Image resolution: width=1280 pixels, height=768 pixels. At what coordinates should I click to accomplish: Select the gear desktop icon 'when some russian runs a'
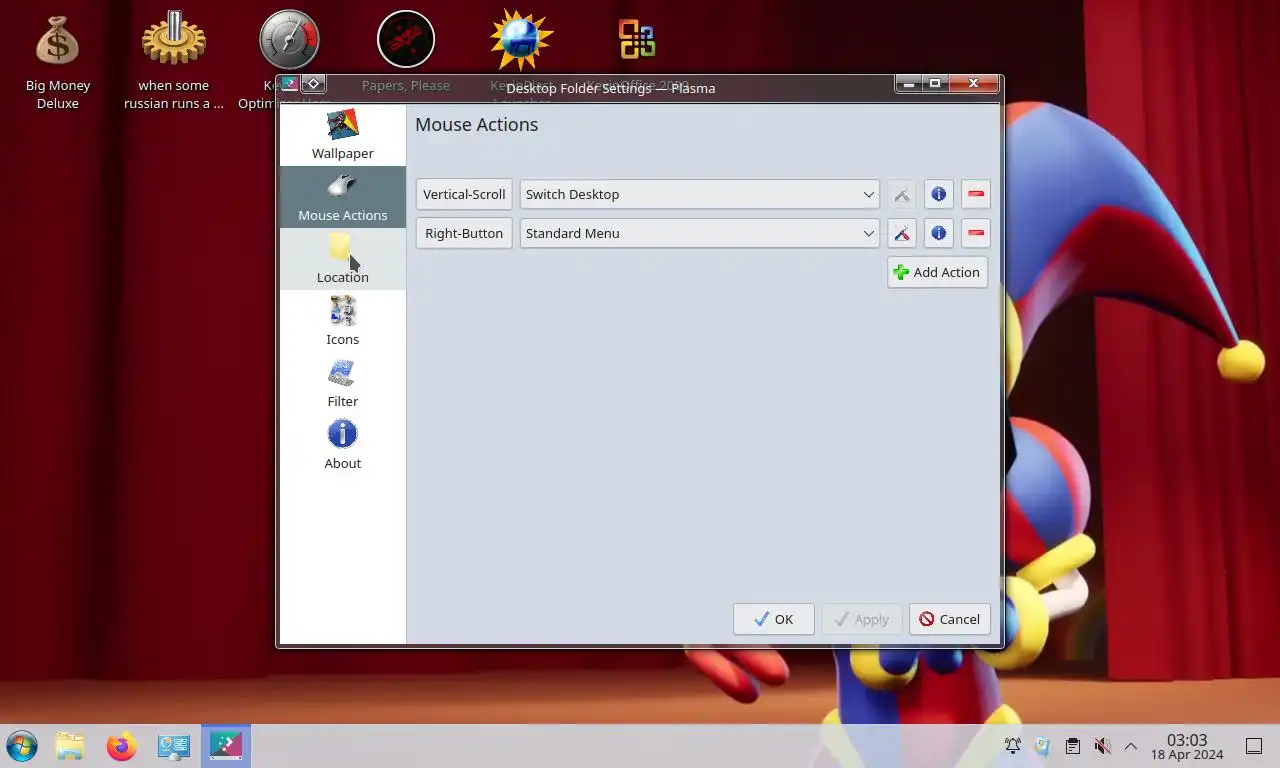[174, 60]
